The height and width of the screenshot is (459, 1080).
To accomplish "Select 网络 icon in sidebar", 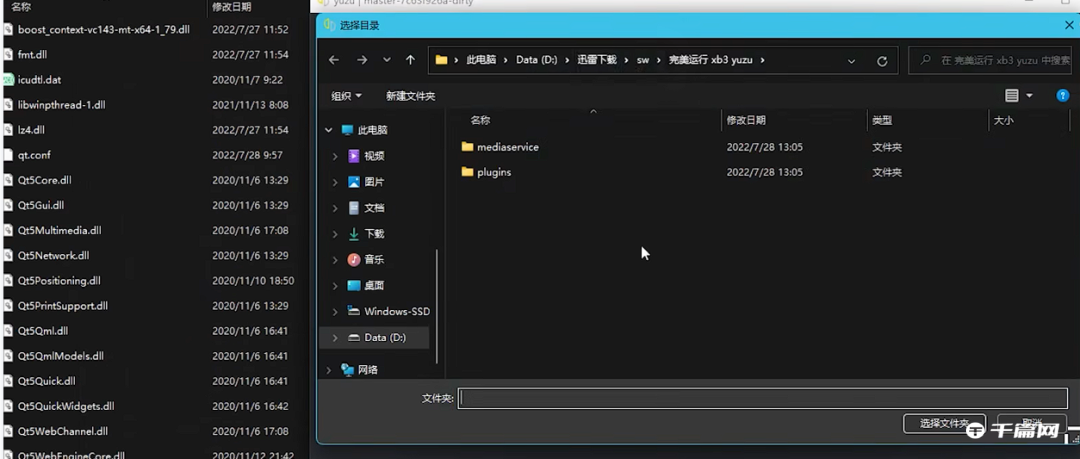I will coord(348,370).
